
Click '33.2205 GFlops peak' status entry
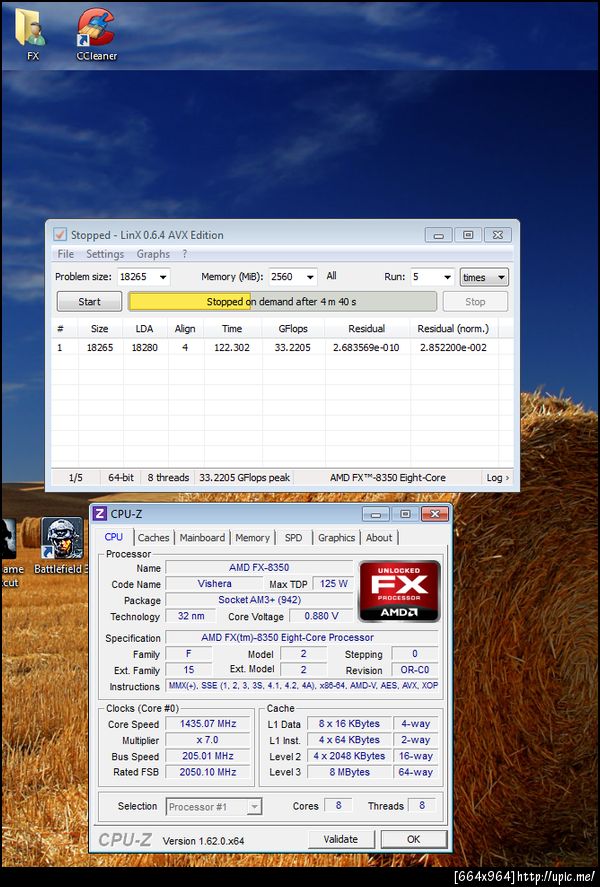pyautogui.click(x=244, y=477)
